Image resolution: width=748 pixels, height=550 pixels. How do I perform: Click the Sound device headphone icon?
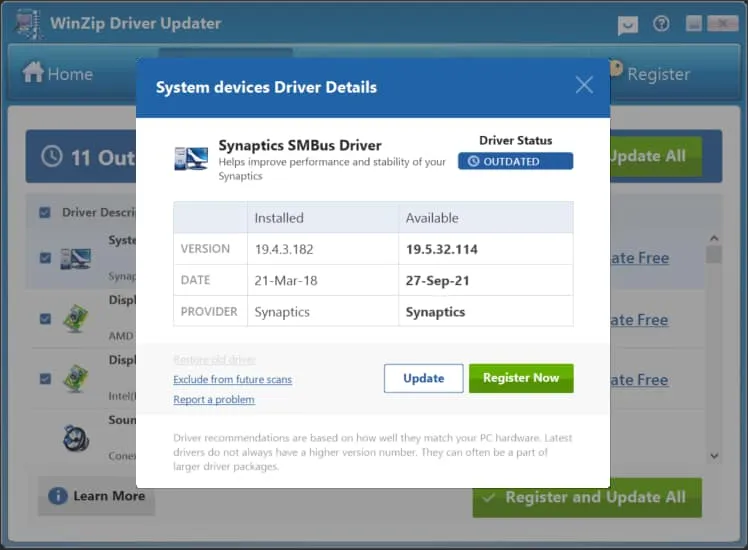76,438
